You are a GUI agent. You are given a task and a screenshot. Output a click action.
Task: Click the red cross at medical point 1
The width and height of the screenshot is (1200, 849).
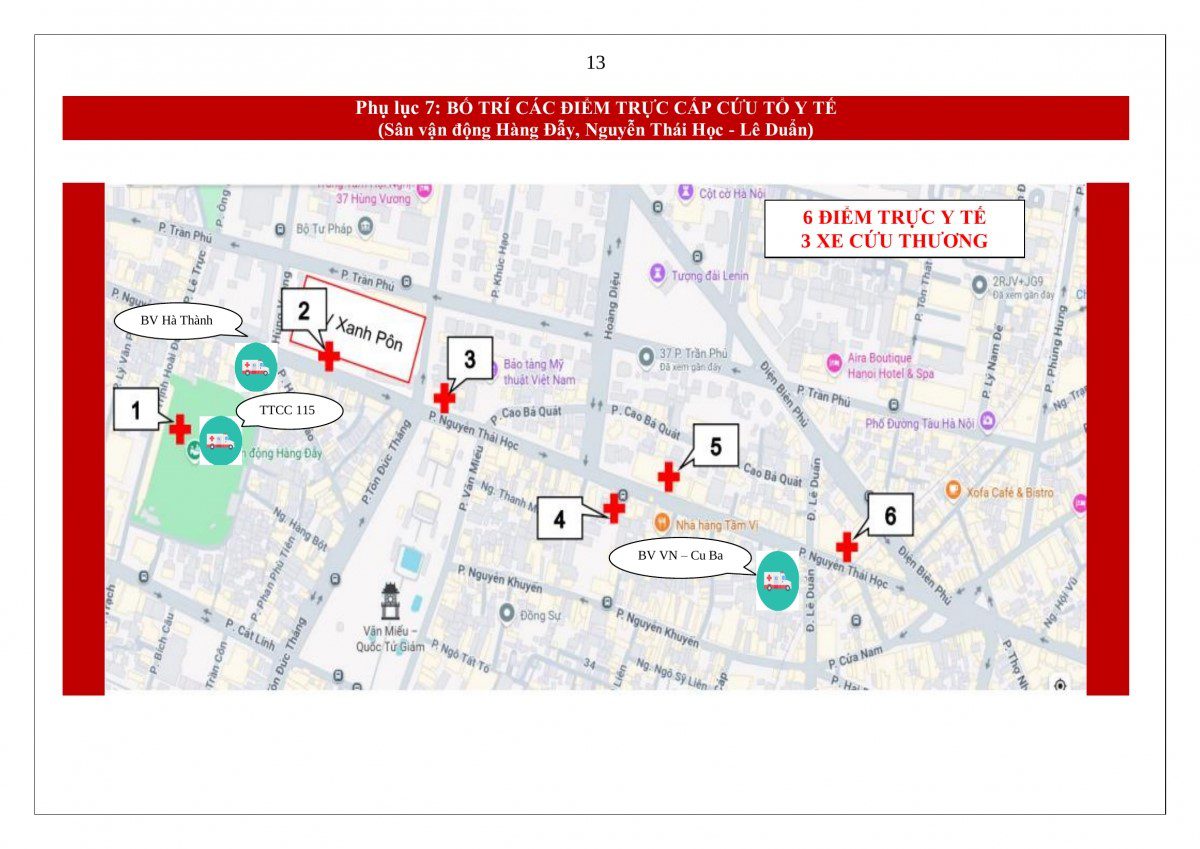(180, 429)
